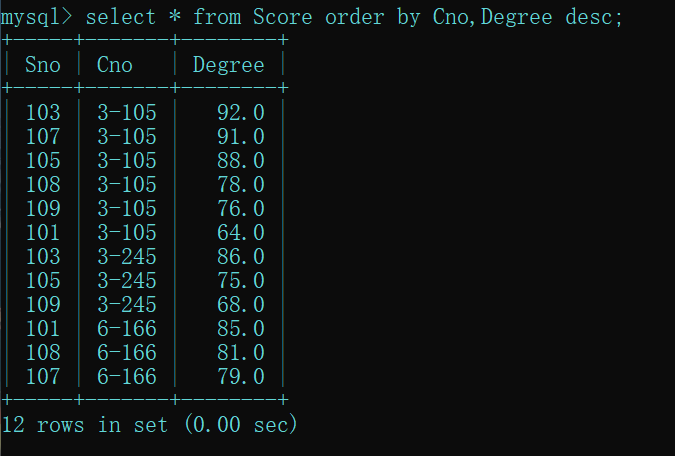Click the mysql> prompt text
675x456 pixels.
coord(37,18)
